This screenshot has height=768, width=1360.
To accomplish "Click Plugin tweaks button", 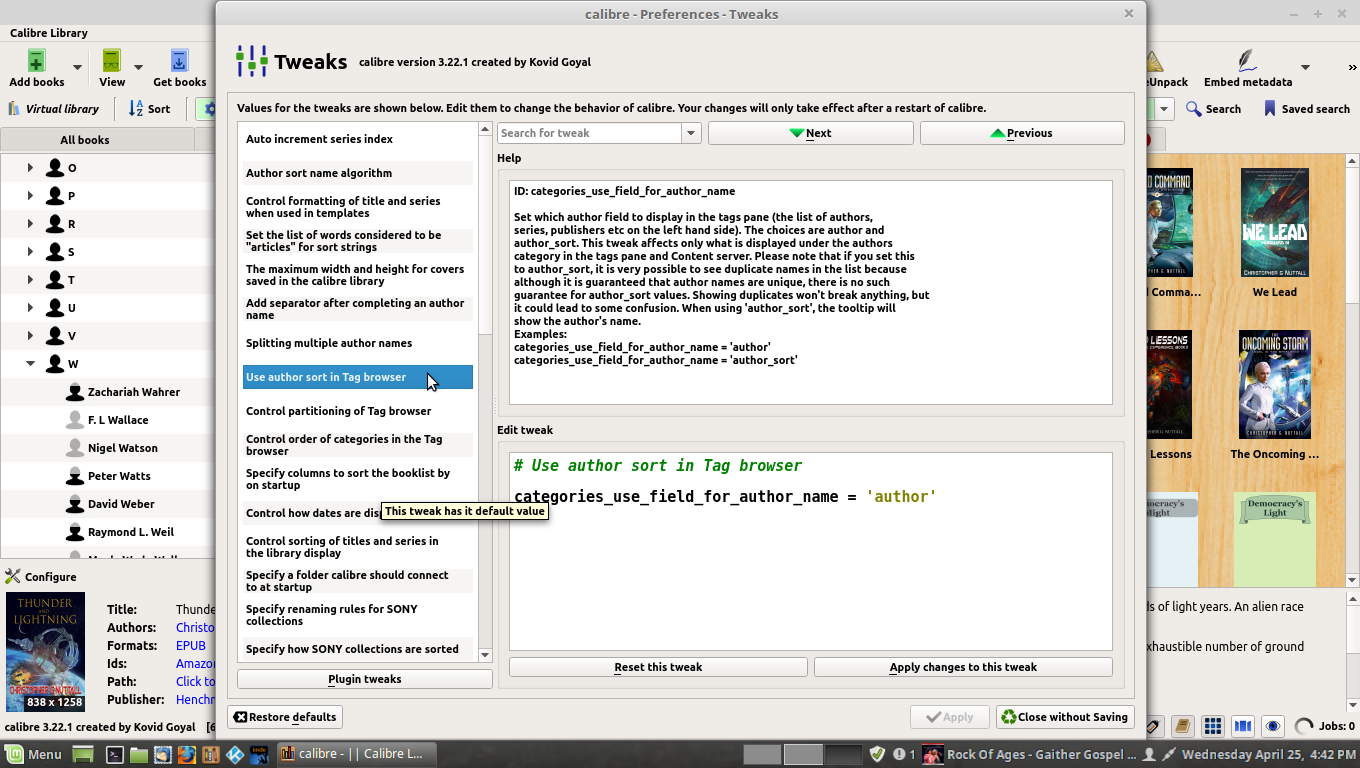I will pyautogui.click(x=365, y=679).
